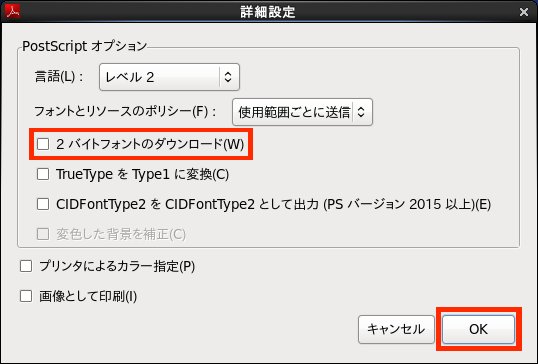Open the フォントとリソースのポリシー dropdown

tap(302, 112)
